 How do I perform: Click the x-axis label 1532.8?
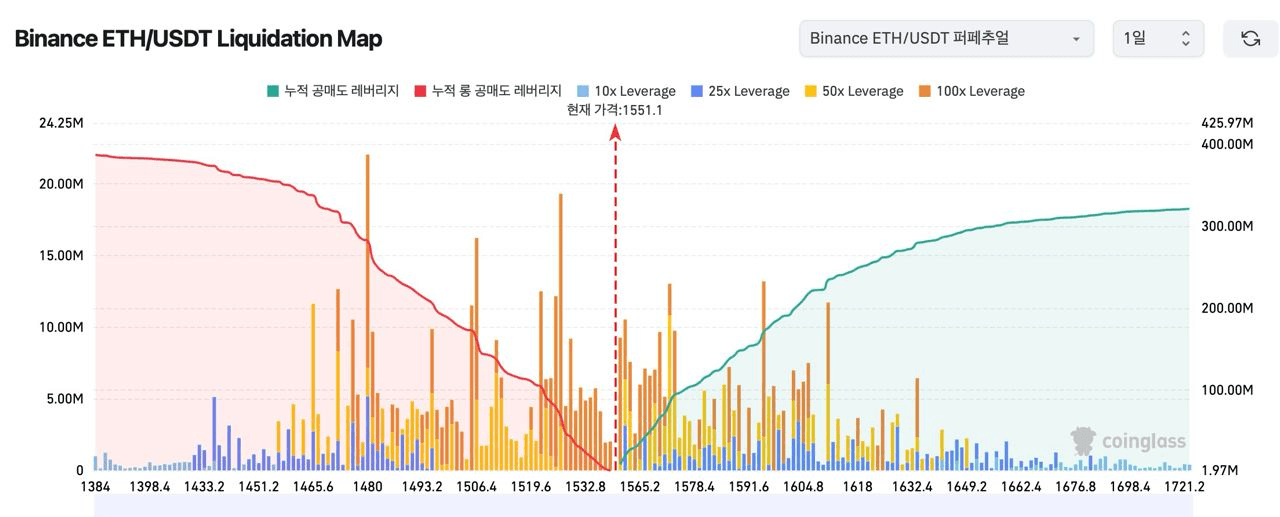coord(586,487)
